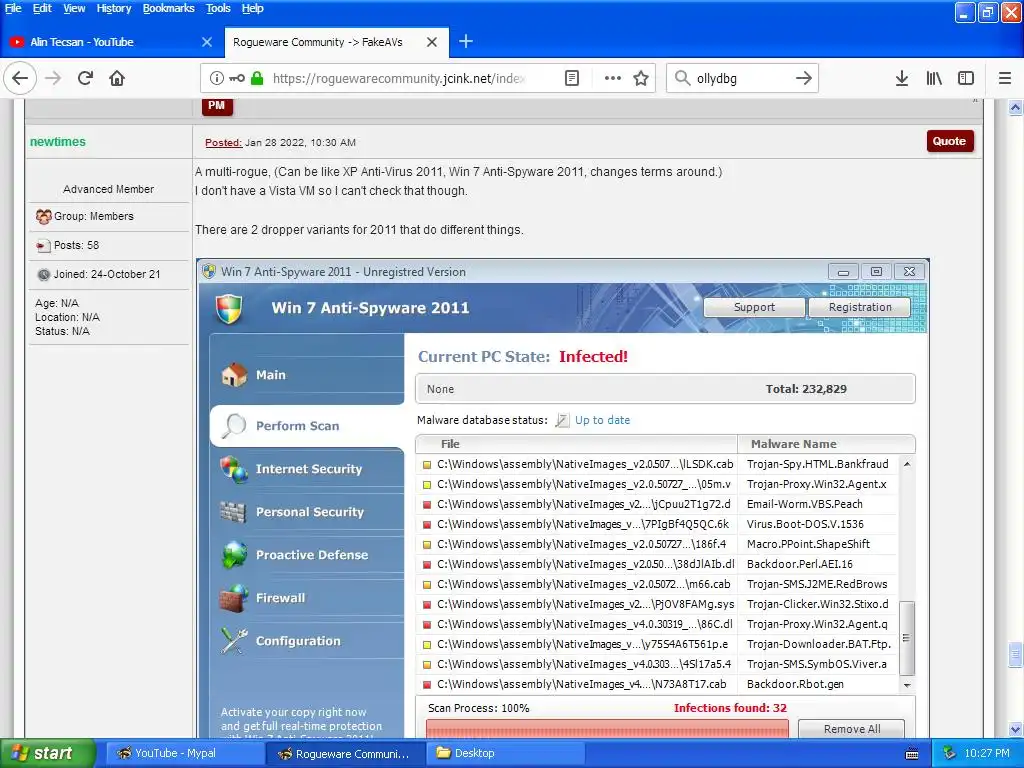1024x768 pixels.
Task: Open the View menu
Action: click(x=74, y=8)
